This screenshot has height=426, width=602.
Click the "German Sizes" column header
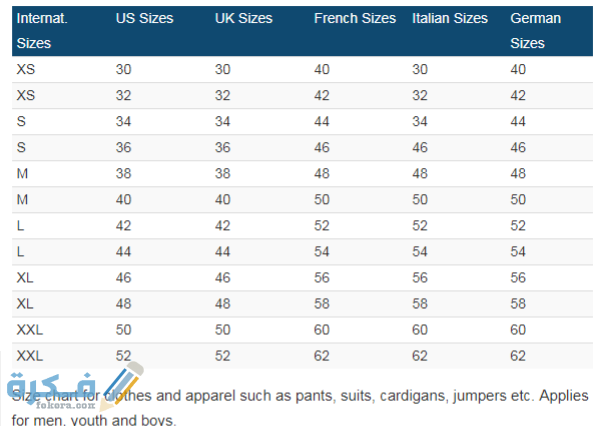[536, 31]
